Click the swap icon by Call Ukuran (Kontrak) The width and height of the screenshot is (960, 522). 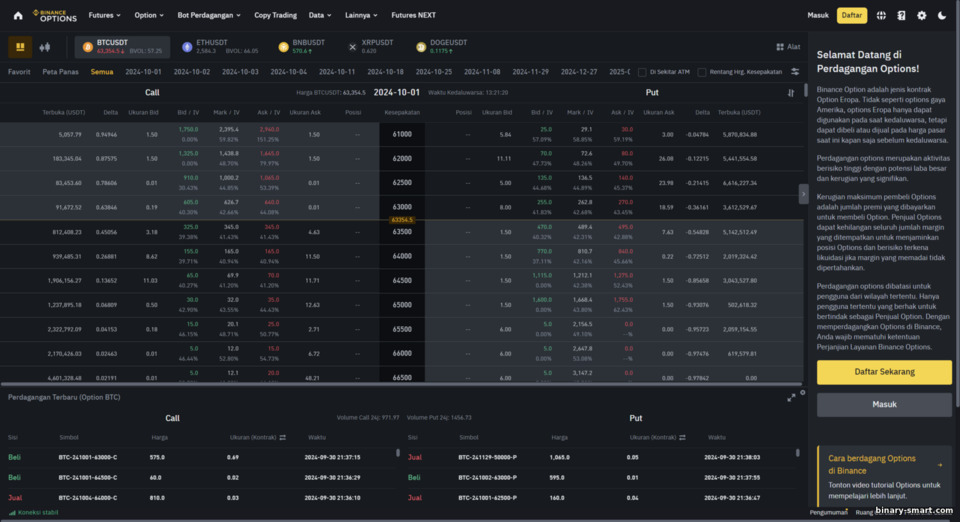pyautogui.click(x=282, y=438)
